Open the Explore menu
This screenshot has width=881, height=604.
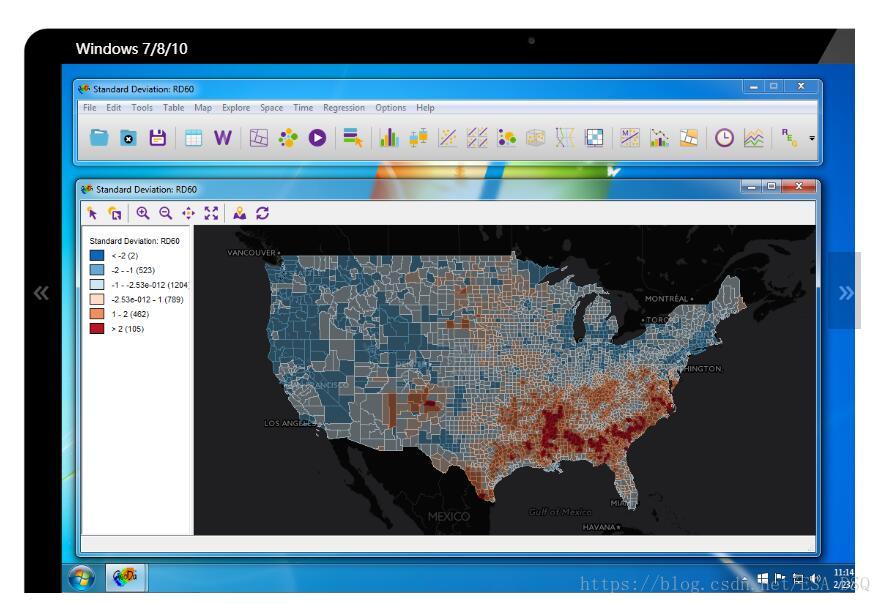tap(236, 107)
